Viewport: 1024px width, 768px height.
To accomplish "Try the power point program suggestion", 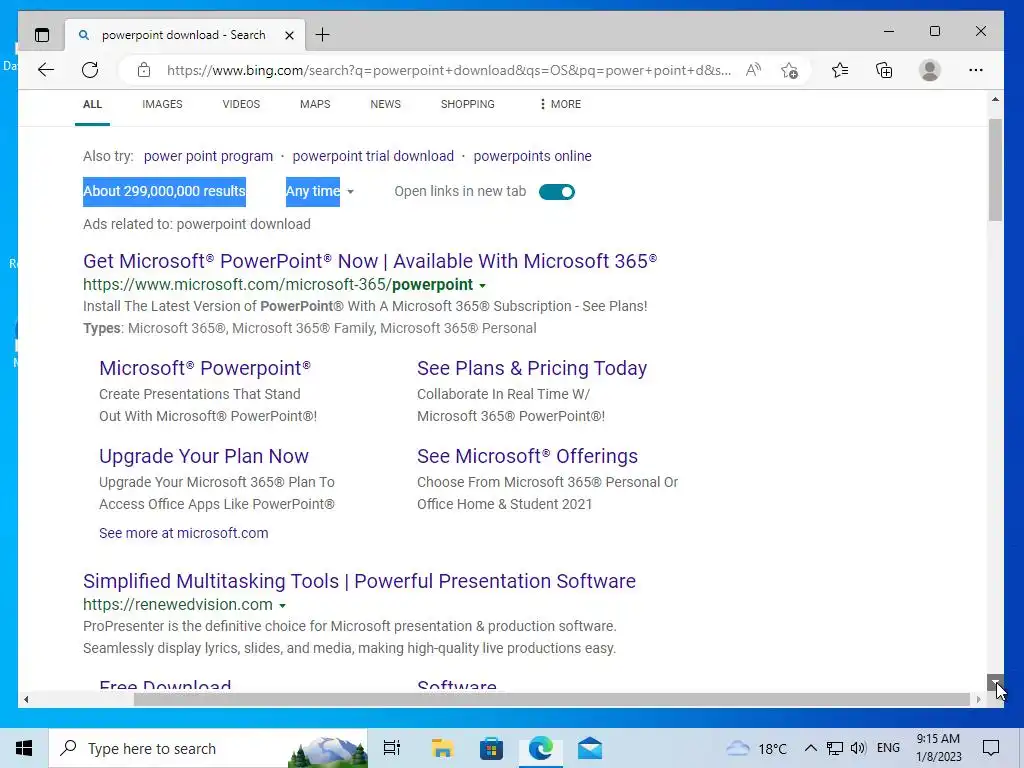I will [x=208, y=156].
